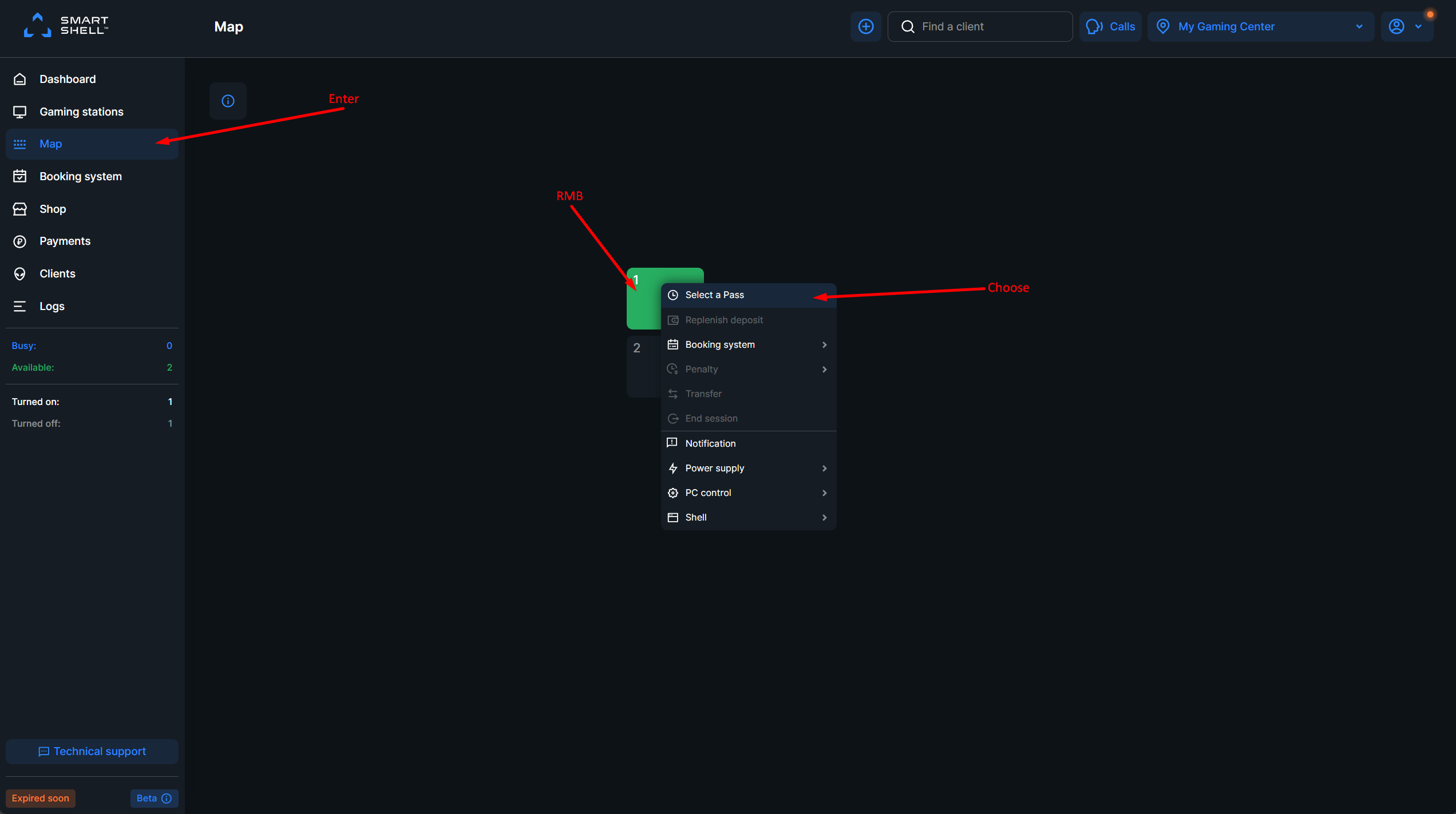
Task: Click the Expired soon label
Action: [x=40, y=798]
